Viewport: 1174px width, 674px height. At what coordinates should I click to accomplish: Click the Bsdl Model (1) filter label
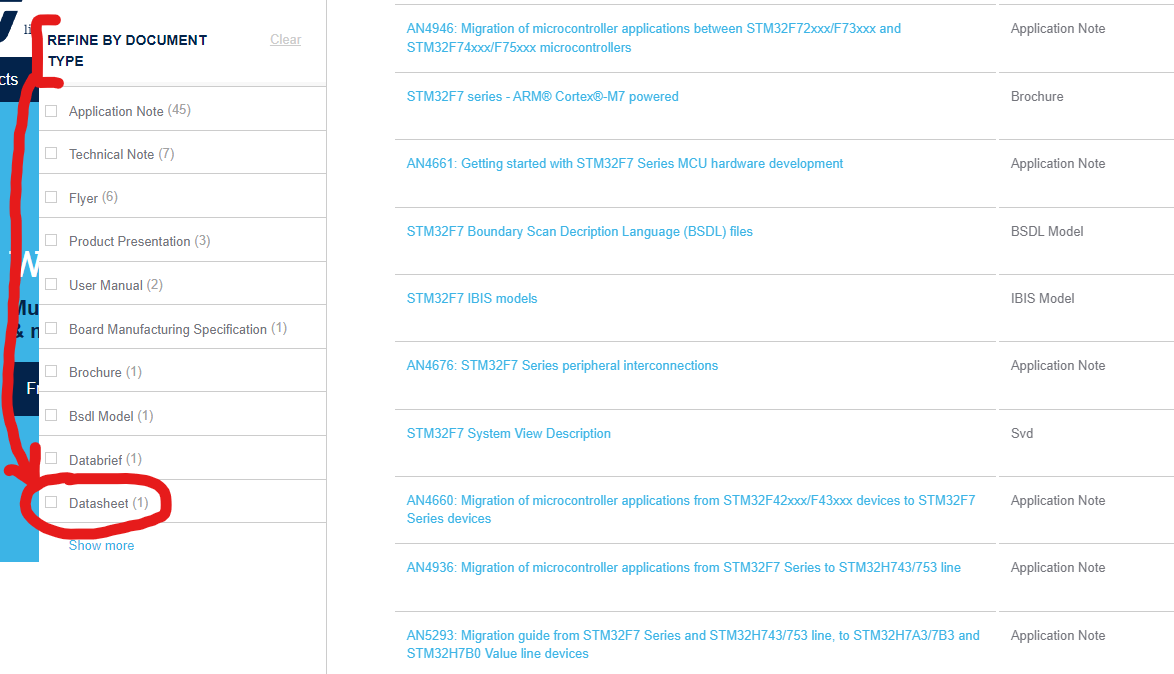[111, 416]
